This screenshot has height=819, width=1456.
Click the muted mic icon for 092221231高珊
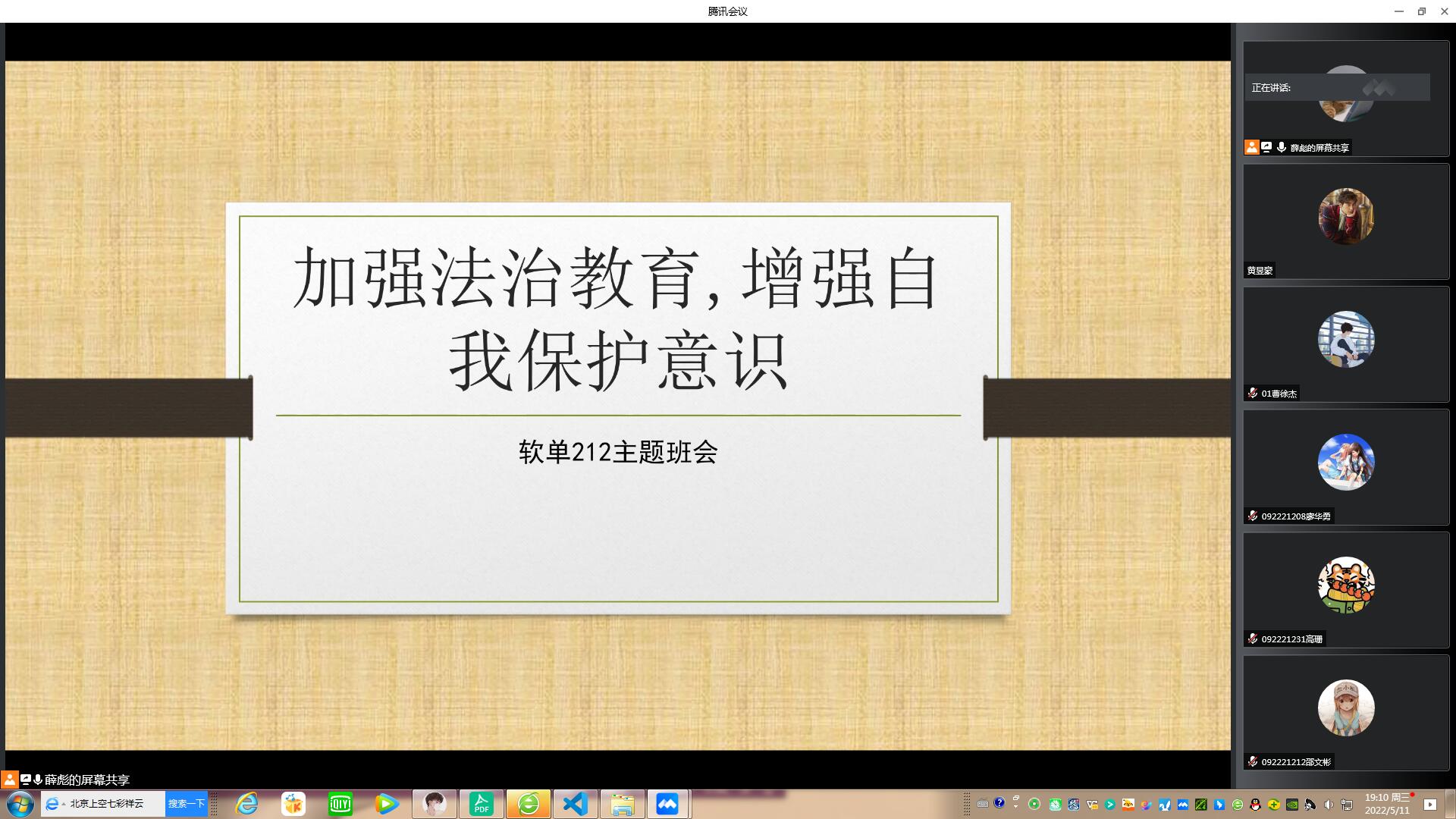pos(1253,639)
